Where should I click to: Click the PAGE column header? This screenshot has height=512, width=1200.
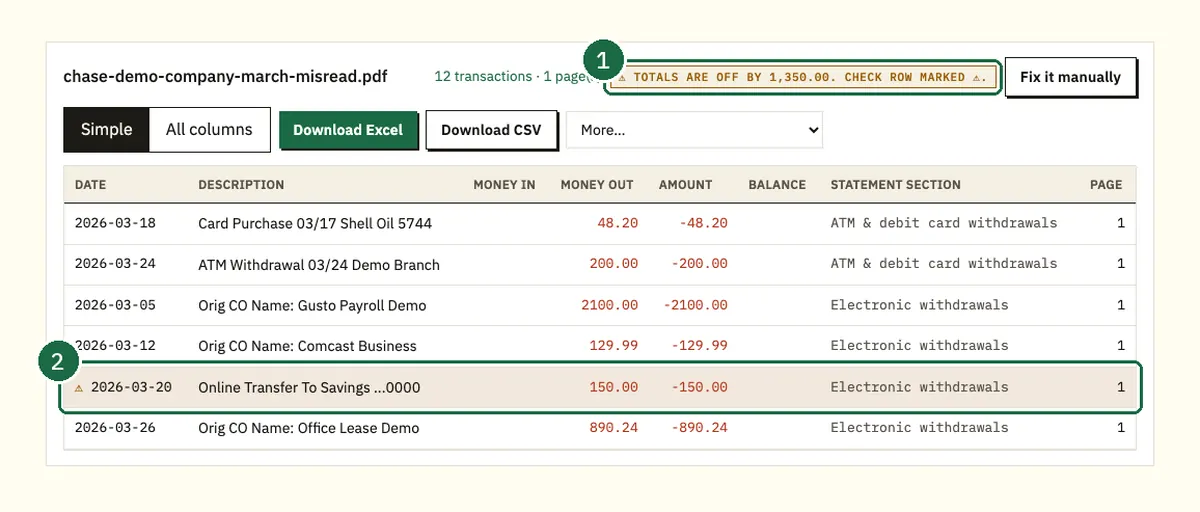tap(1106, 185)
